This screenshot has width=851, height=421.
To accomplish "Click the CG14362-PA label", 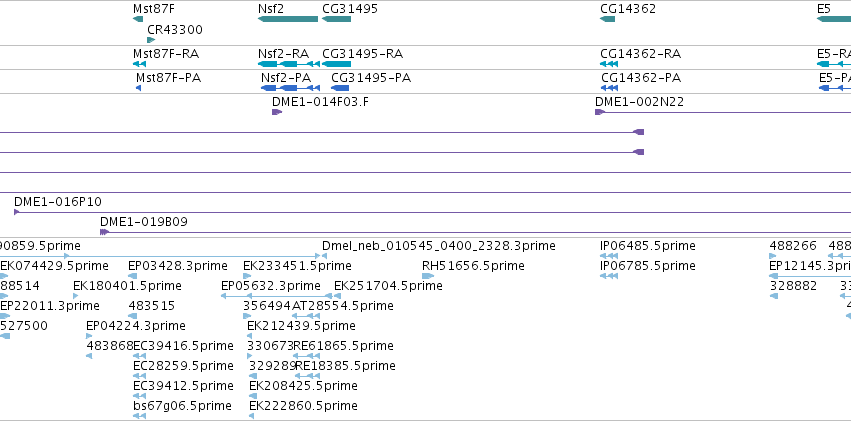I will [640, 78].
